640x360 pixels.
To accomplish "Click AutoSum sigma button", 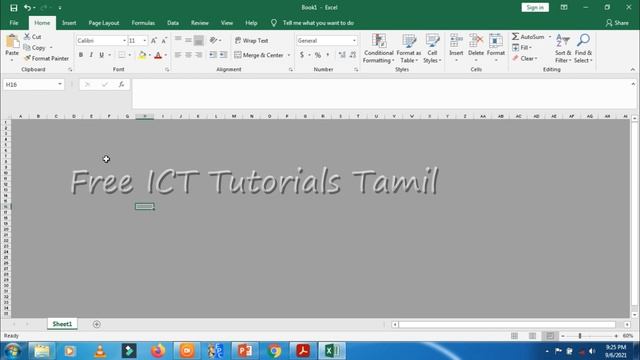I will pos(528,37).
